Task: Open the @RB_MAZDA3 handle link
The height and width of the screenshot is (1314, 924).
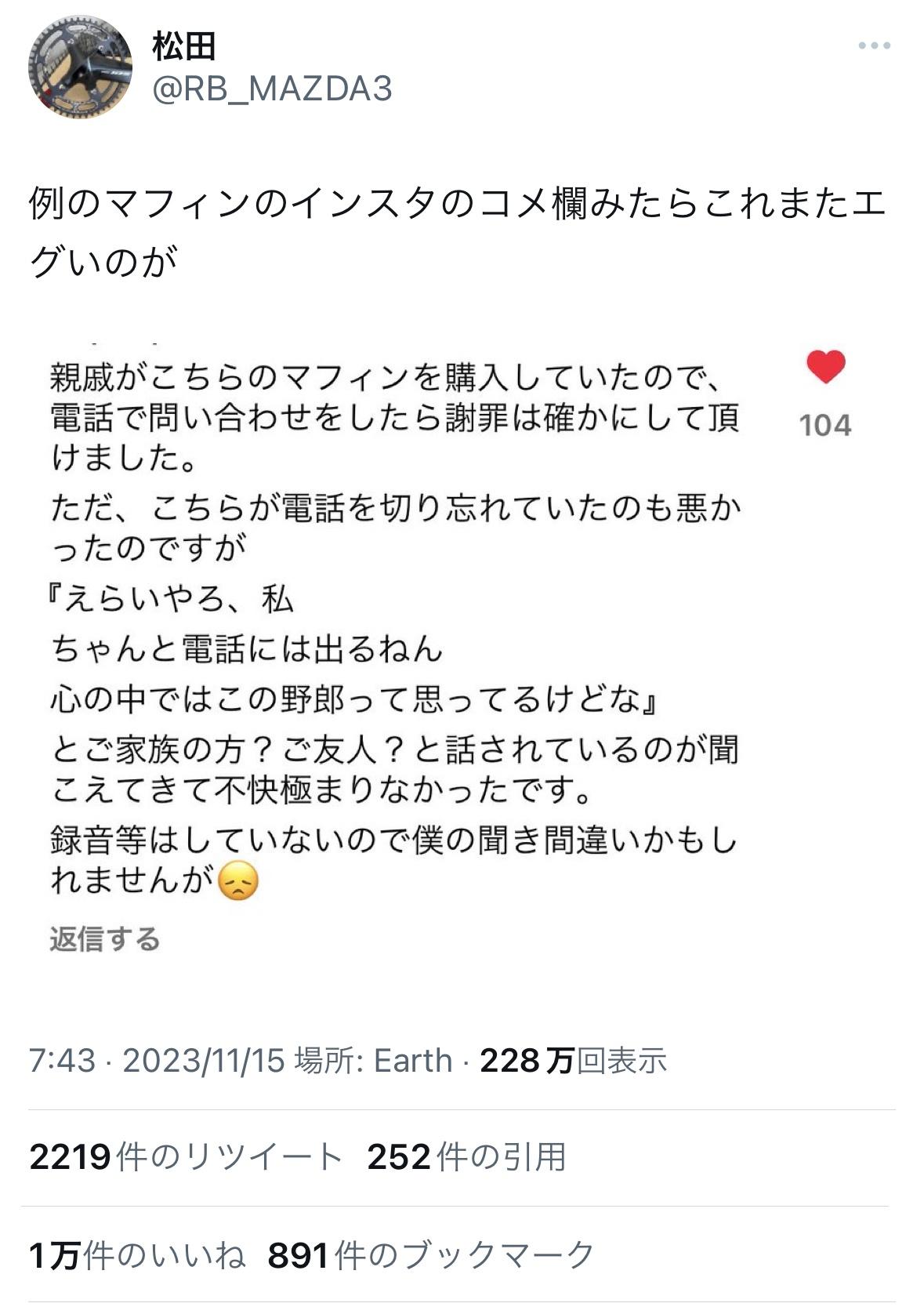Action: pyautogui.click(x=272, y=89)
